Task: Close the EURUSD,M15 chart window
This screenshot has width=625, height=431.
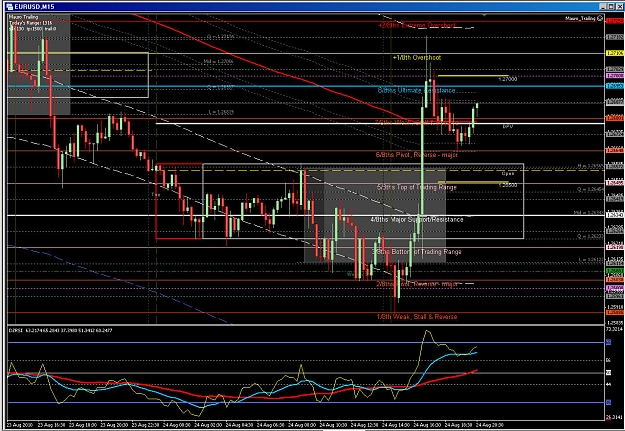Action: point(619,6)
